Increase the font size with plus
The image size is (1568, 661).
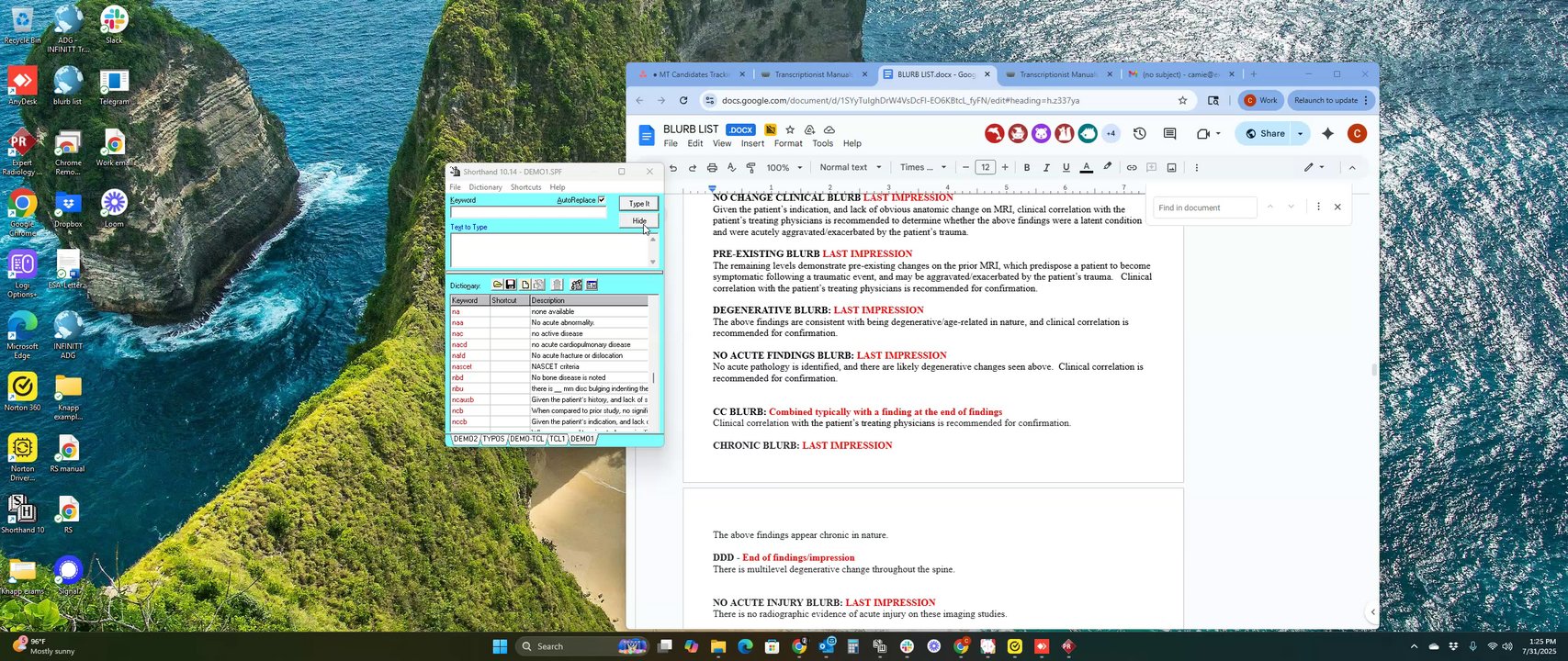point(1005,168)
